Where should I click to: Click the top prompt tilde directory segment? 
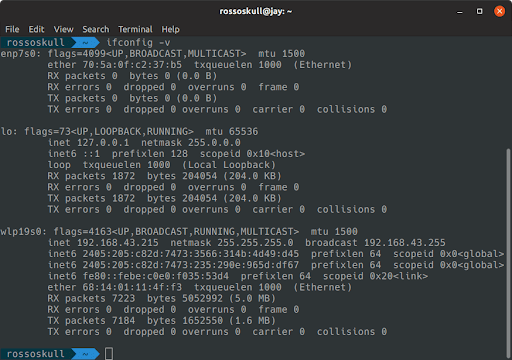tap(85, 43)
